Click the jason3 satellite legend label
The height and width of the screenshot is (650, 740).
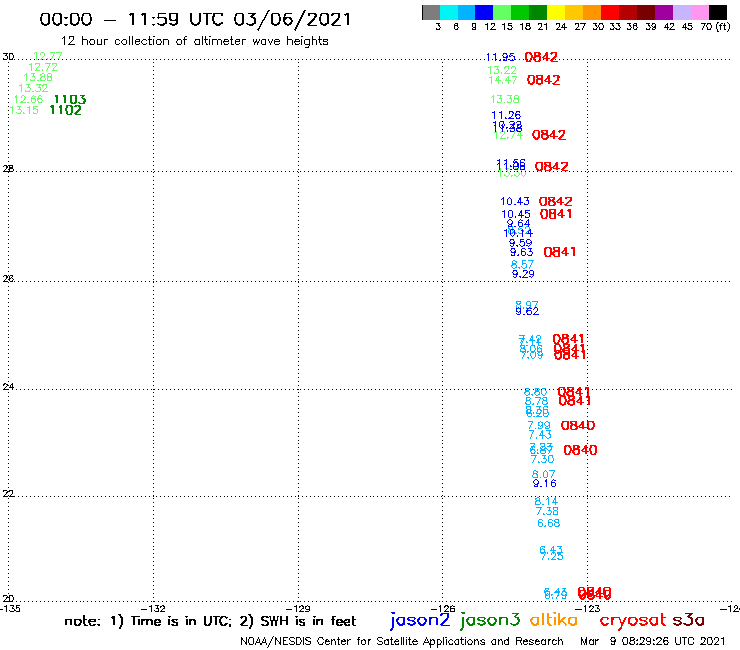tap(490, 620)
